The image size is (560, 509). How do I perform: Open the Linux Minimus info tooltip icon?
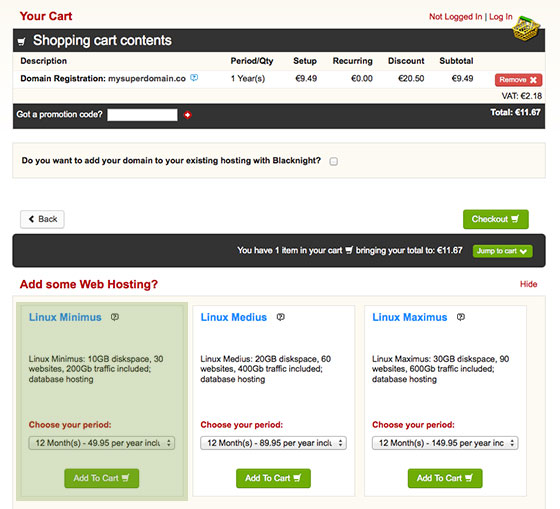coord(115,317)
